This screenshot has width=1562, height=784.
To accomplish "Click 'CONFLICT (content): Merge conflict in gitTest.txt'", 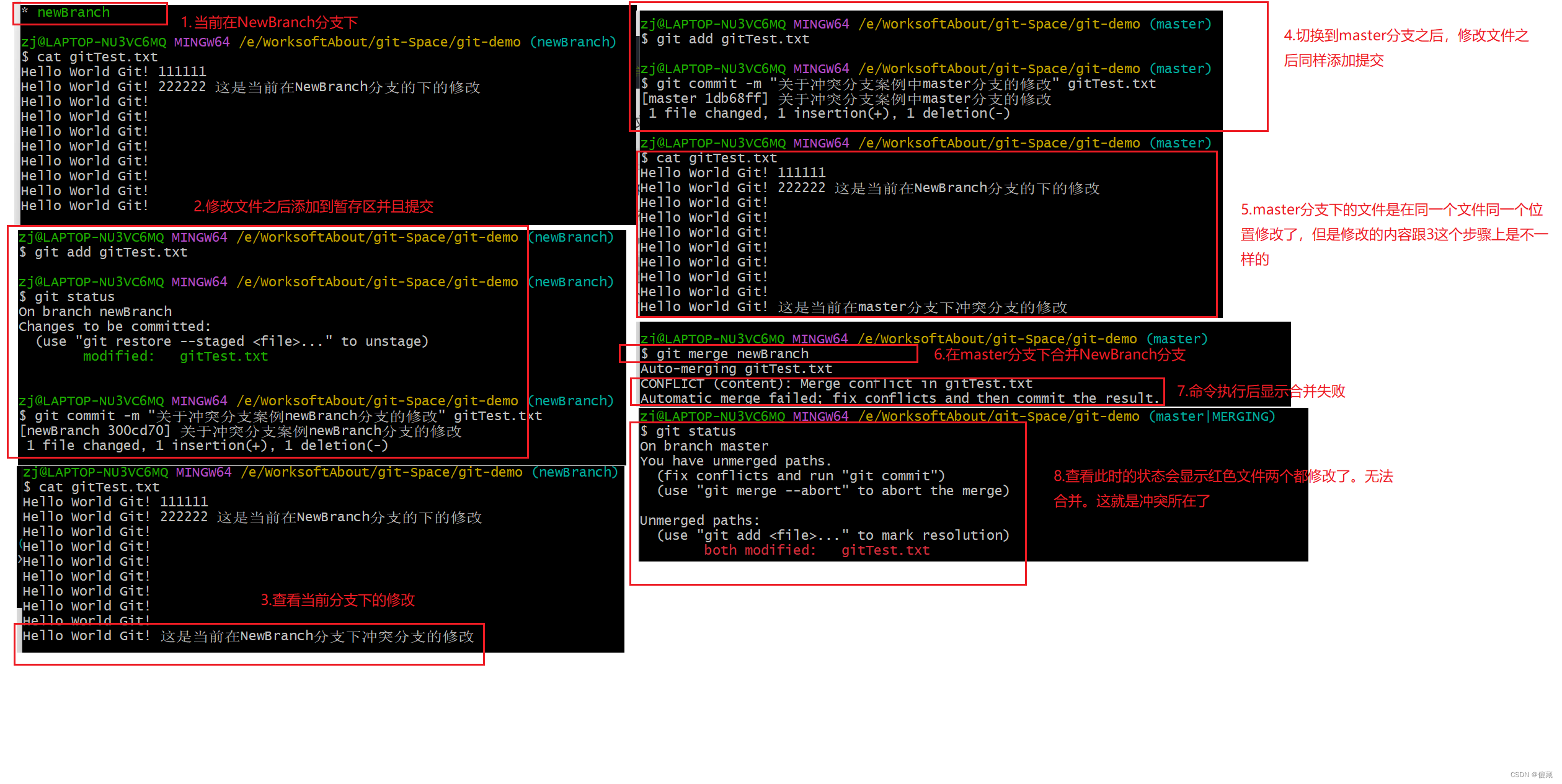I will pyautogui.click(x=836, y=384).
